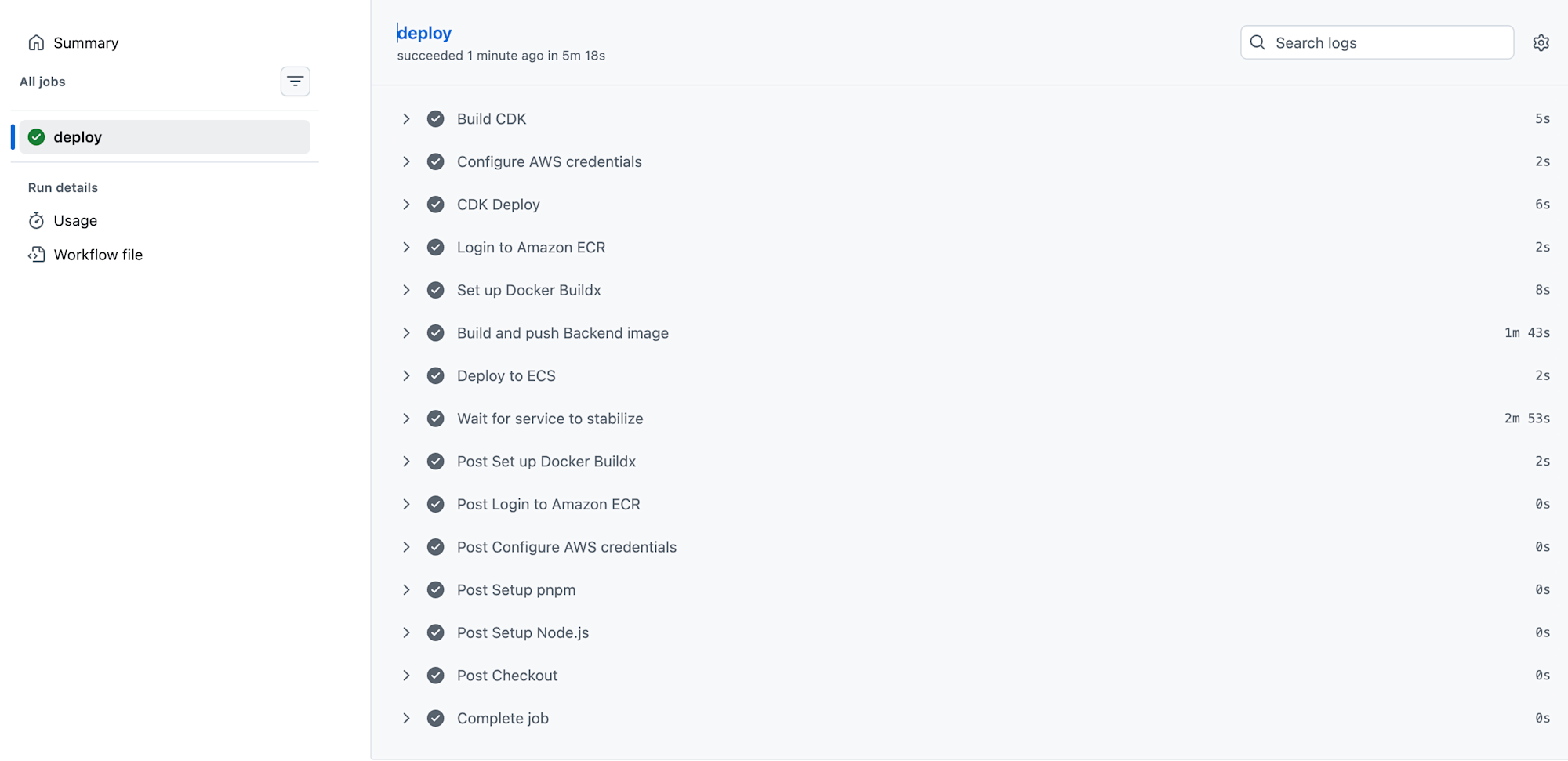Viewport: 1568px width, 761px height.
Task: Expand the CDK Deploy step chevron
Action: click(x=406, y=205)
